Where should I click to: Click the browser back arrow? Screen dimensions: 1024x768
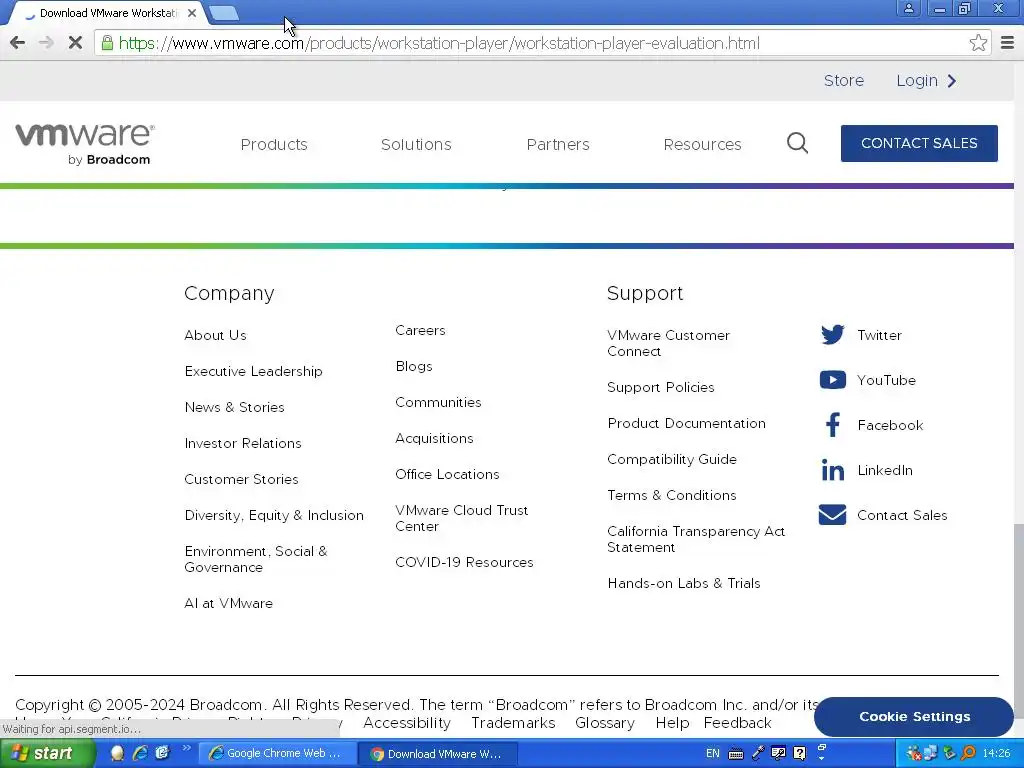coord(18,43)
